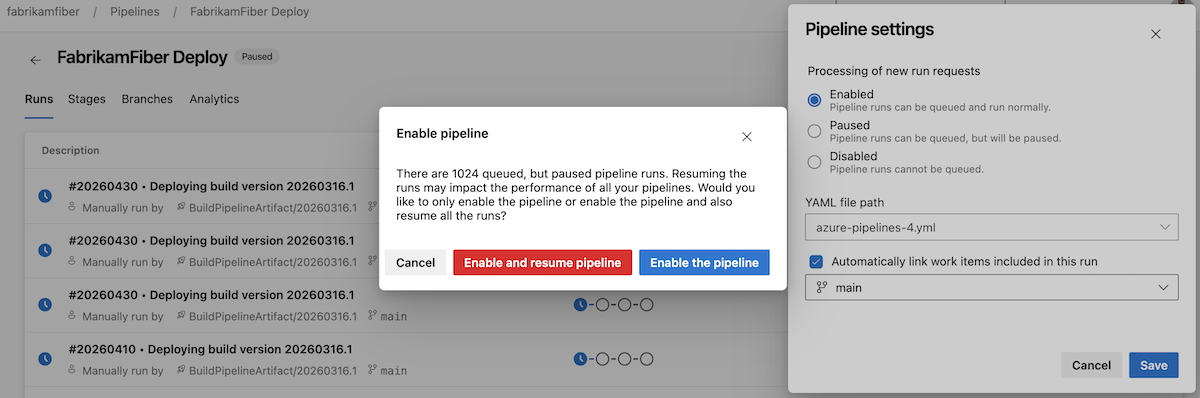
Task: Click the branch icon in the main dropdown
Action: [x=822, y=287]
